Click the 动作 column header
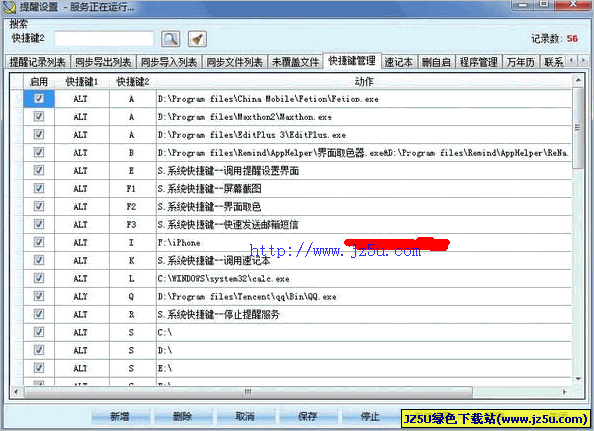The height and width of the screenshot is (431, 594). coord(364,81)
